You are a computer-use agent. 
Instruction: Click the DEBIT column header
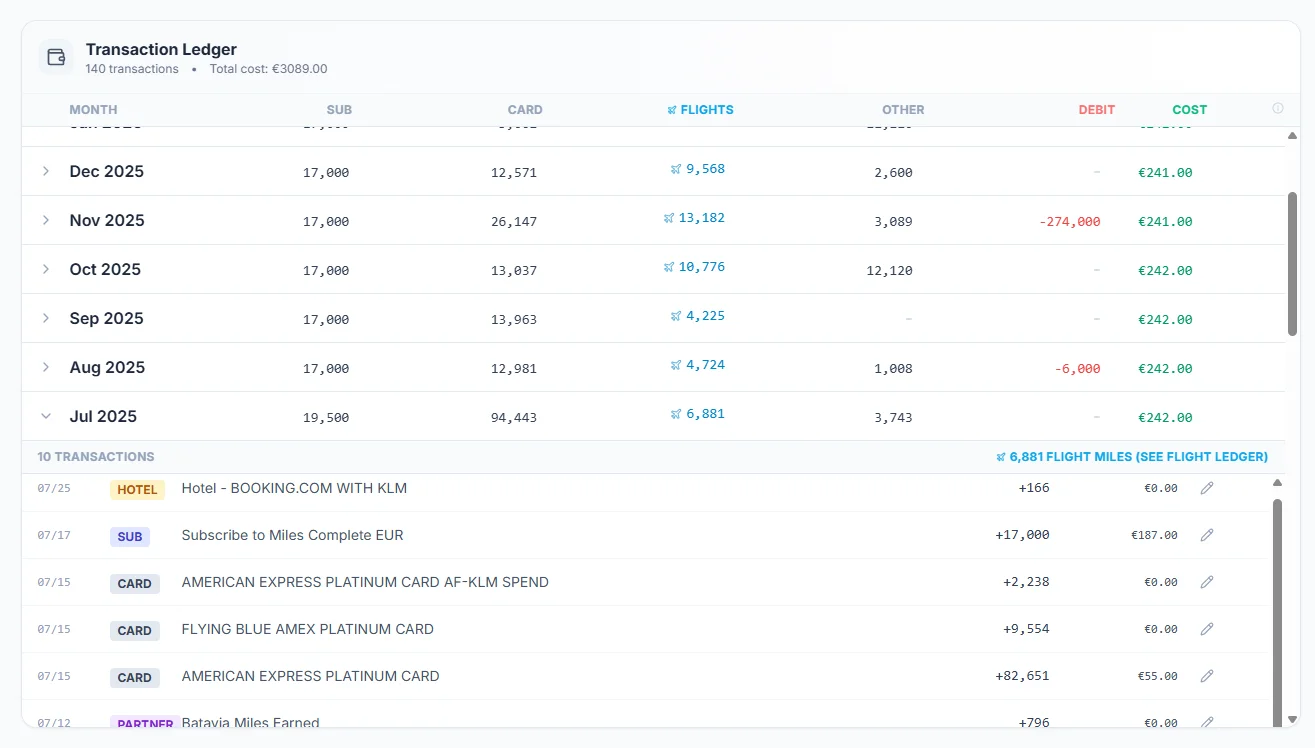[x=1096, y=110]
